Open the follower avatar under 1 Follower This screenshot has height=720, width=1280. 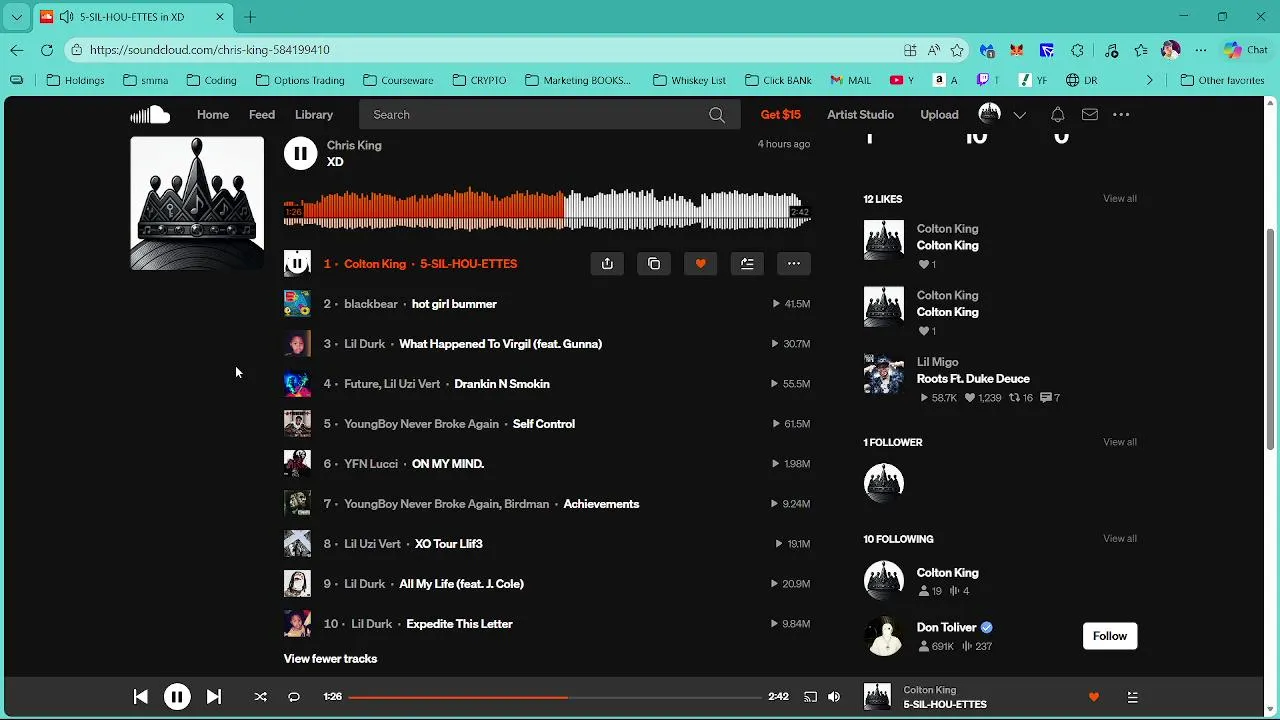click(884, 483)
